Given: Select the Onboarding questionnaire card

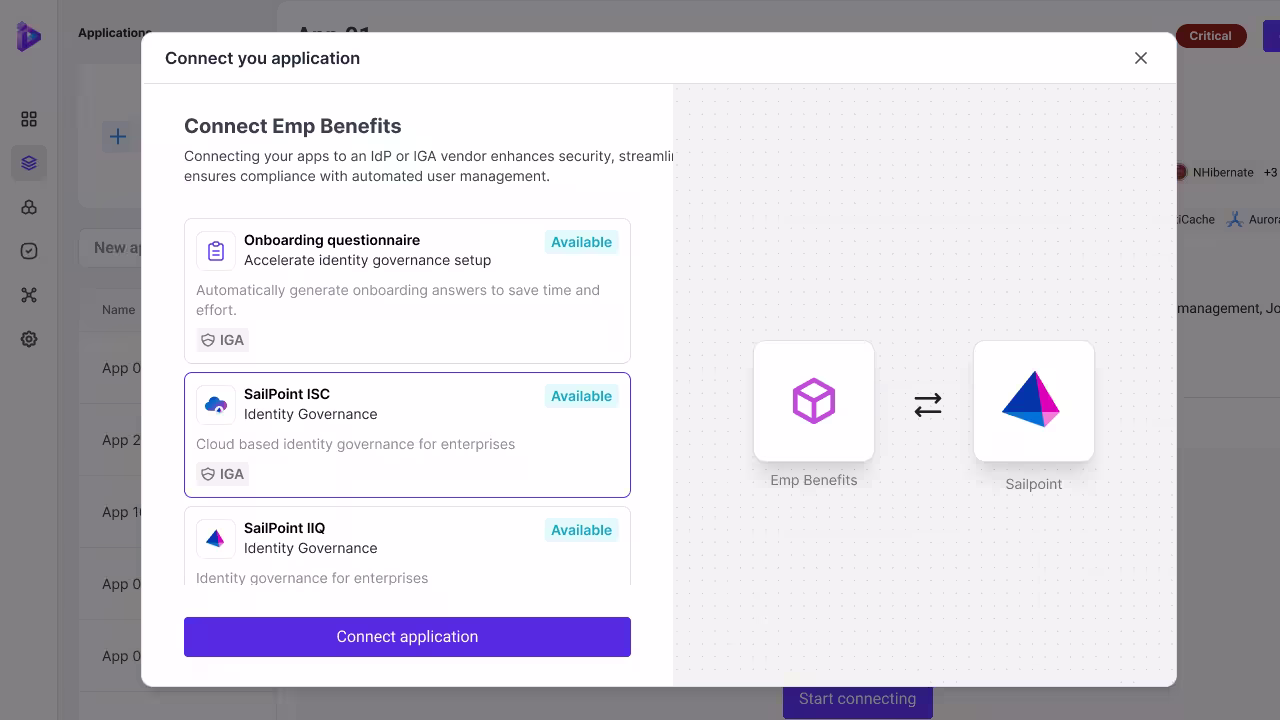Looking at the screenshot, I should (x=407, y=291).
